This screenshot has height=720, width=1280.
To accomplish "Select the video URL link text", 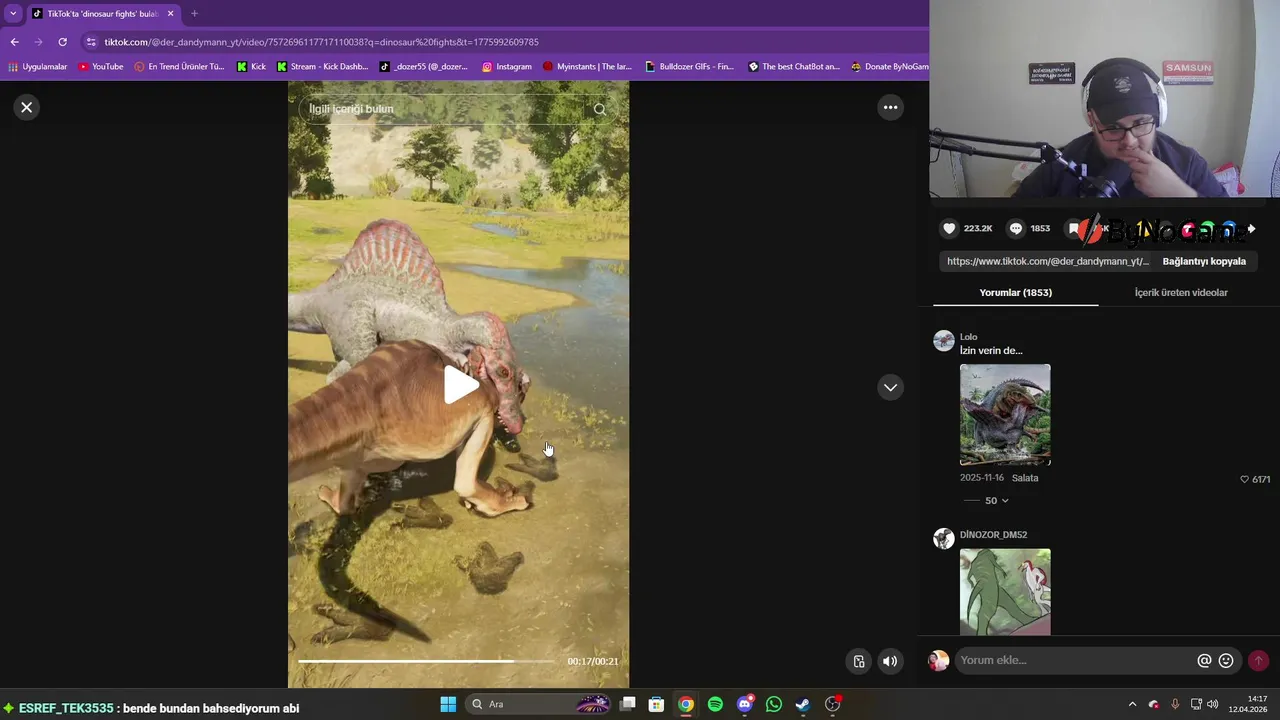I will click(x=1048, y=261).
